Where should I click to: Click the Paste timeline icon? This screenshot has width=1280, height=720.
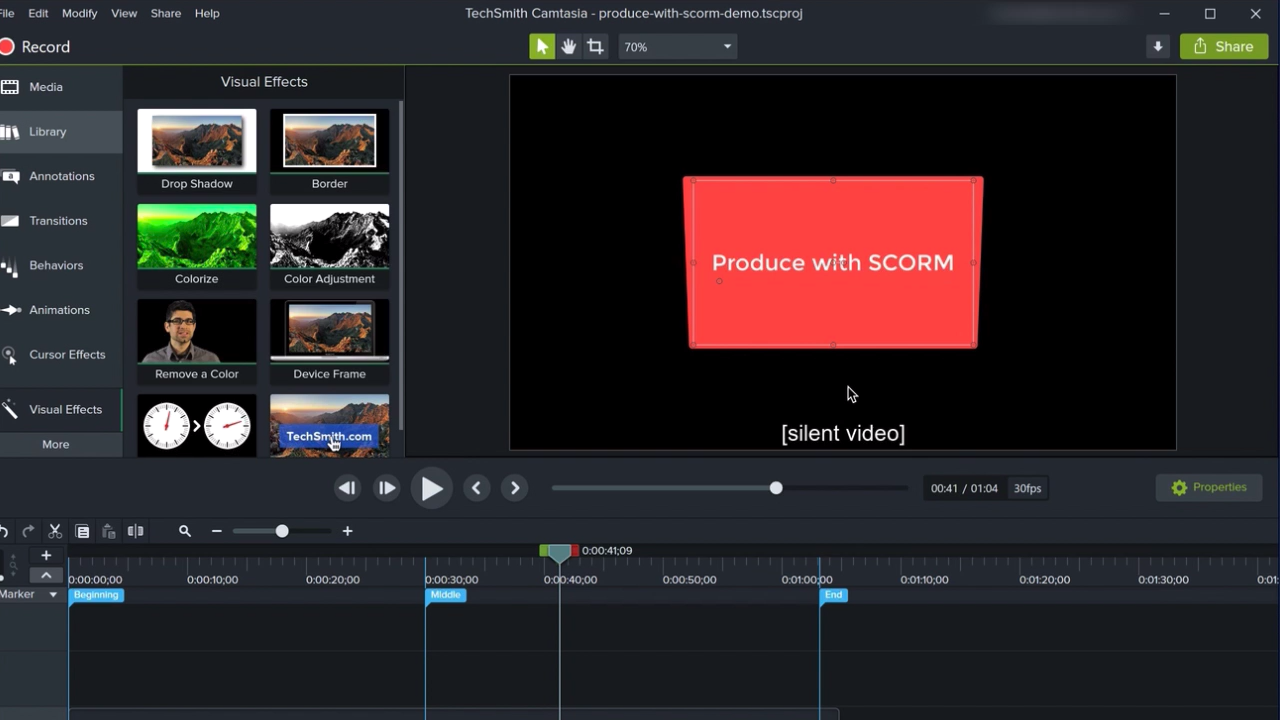109,531
